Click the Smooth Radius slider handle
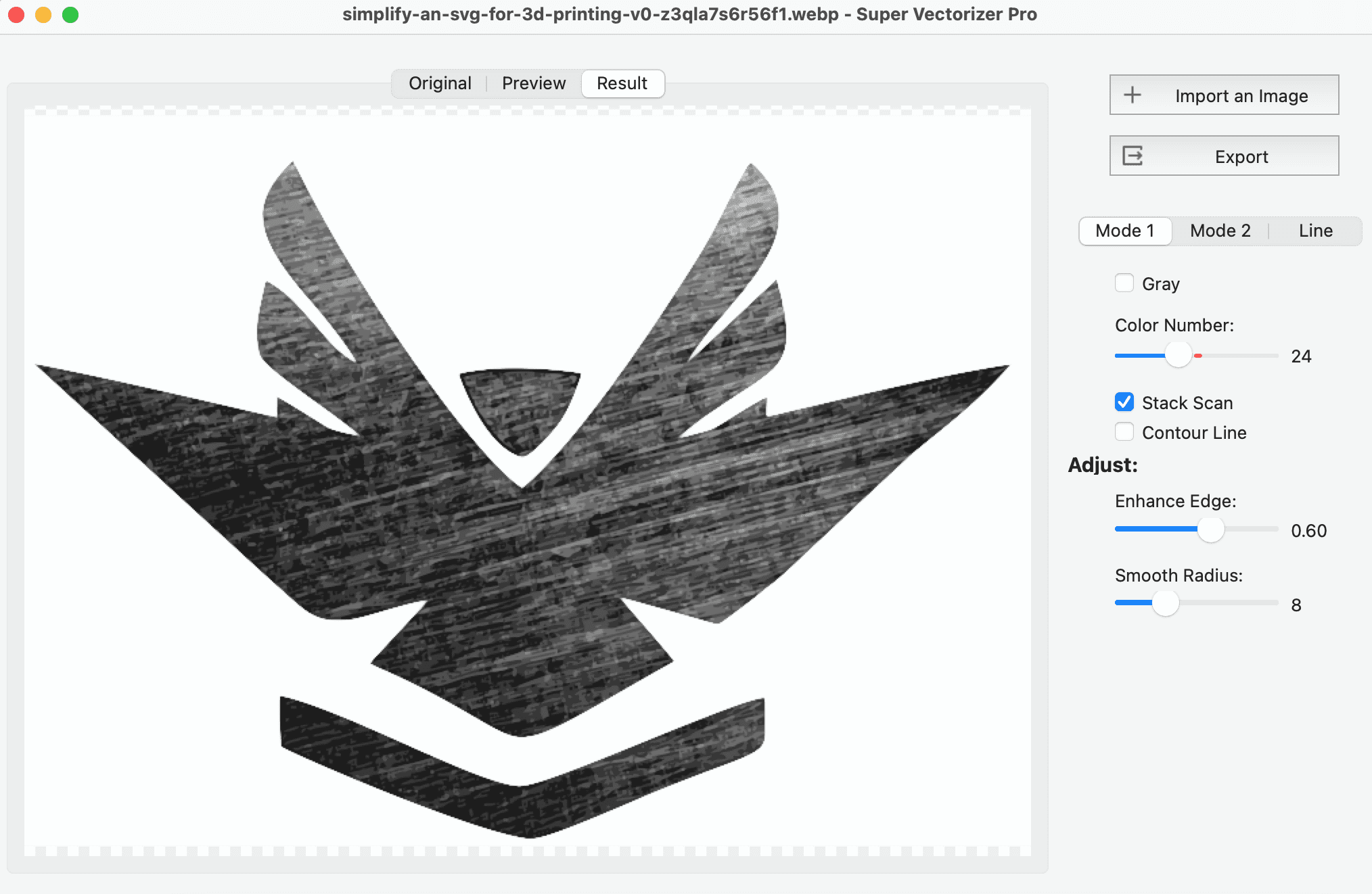This screenshot has width=1372, height=894. pyautogui.click(x=1166, y=603)
